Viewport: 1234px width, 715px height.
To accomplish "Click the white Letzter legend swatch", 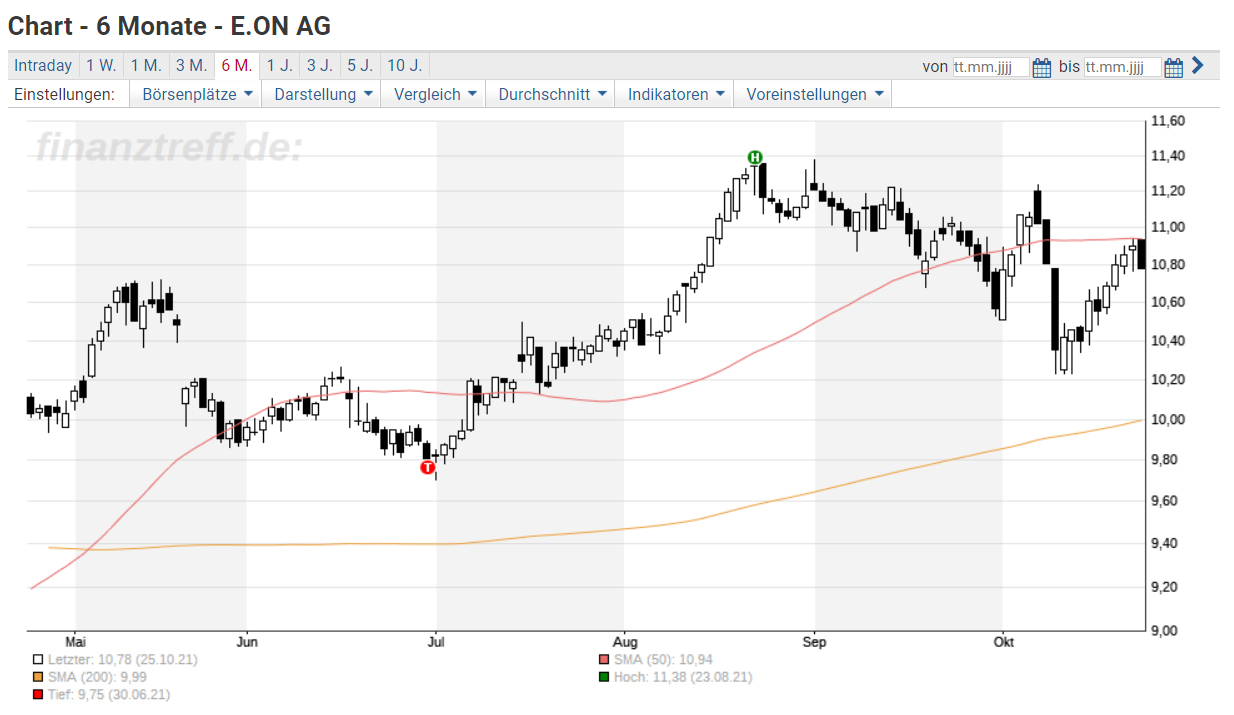I will (x=38, y=660).
